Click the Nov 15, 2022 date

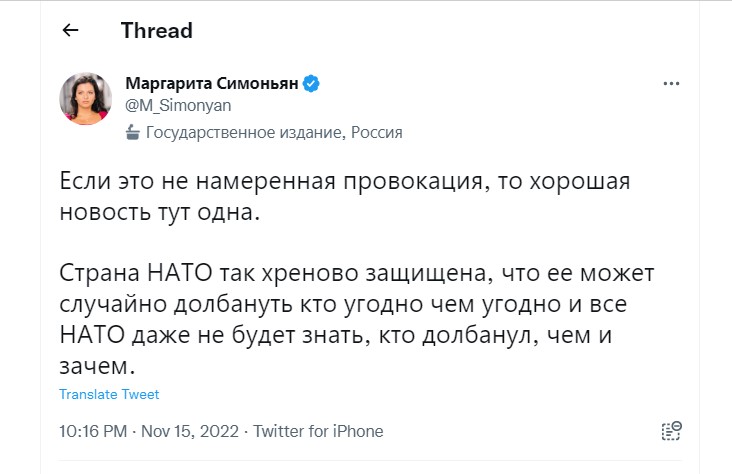tap(189, 431)
